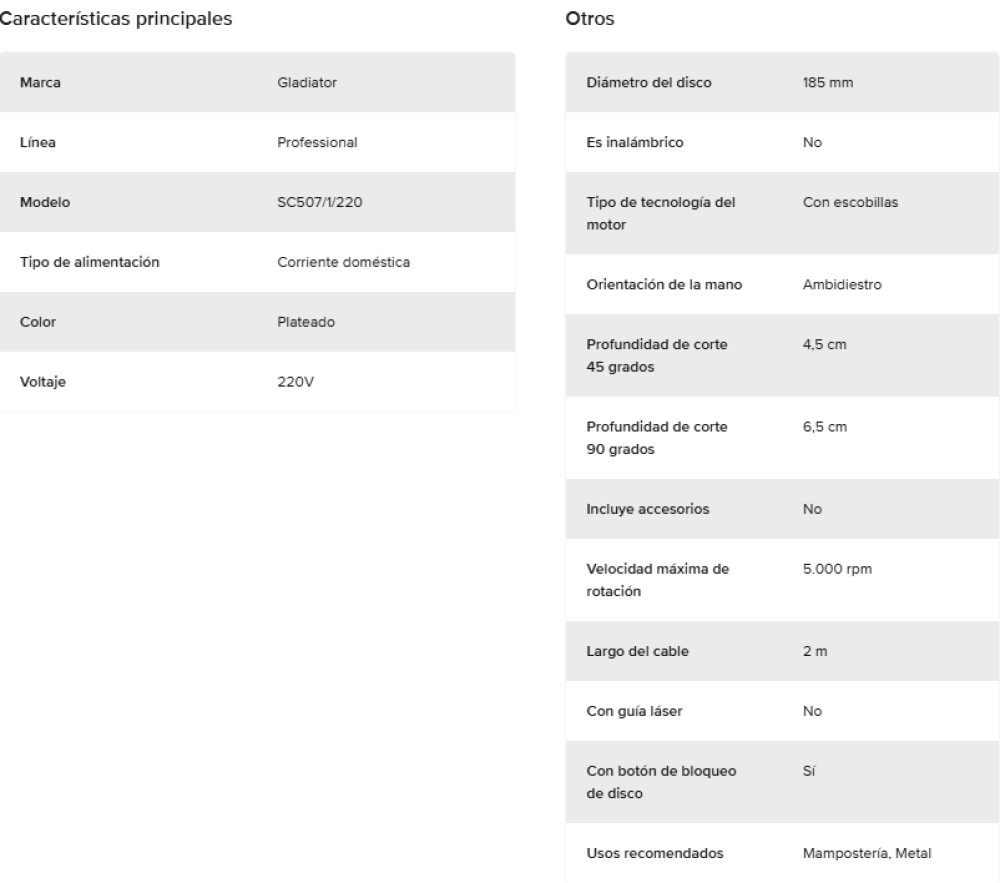1000x883 pixels.
Task: Click the "Largo del cable" label
Action: (637, 651)
